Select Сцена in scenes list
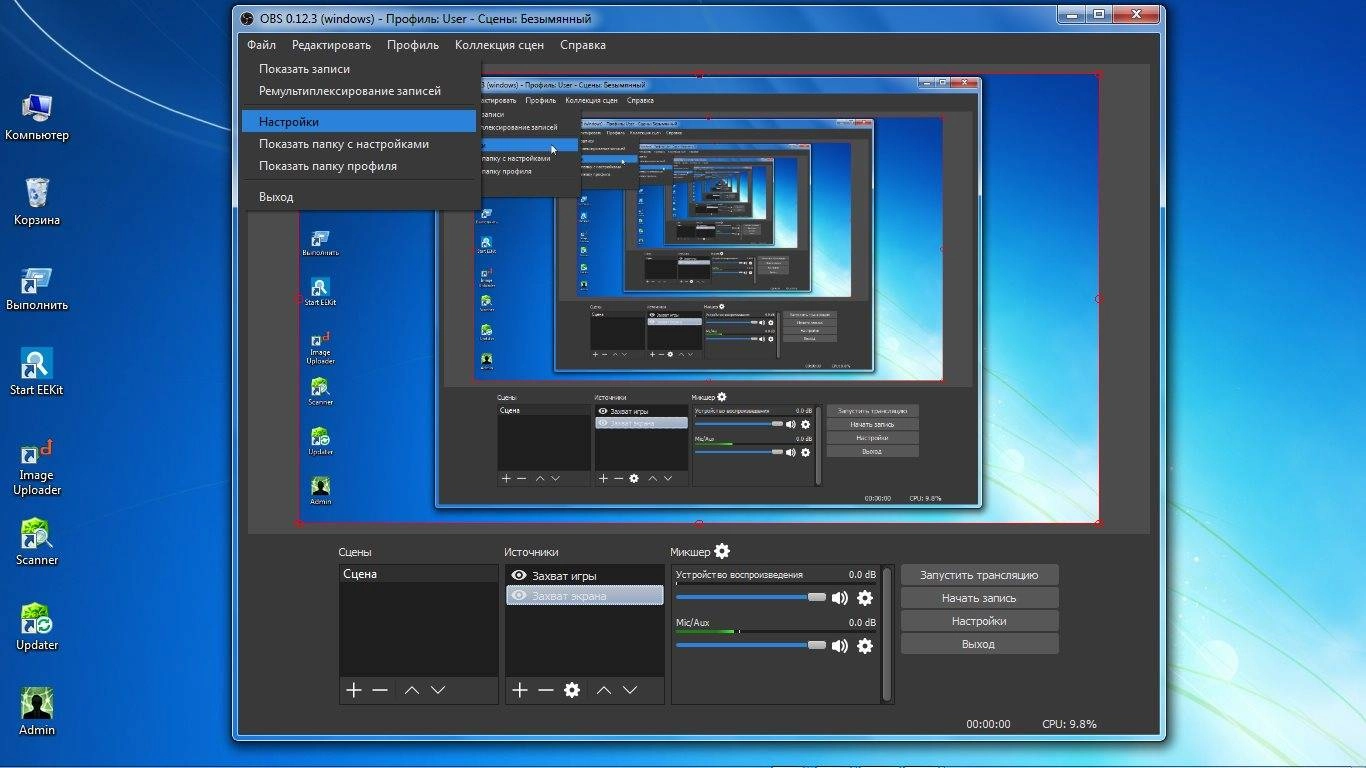This screenshot has width=1366, height=768. point(418,574)
